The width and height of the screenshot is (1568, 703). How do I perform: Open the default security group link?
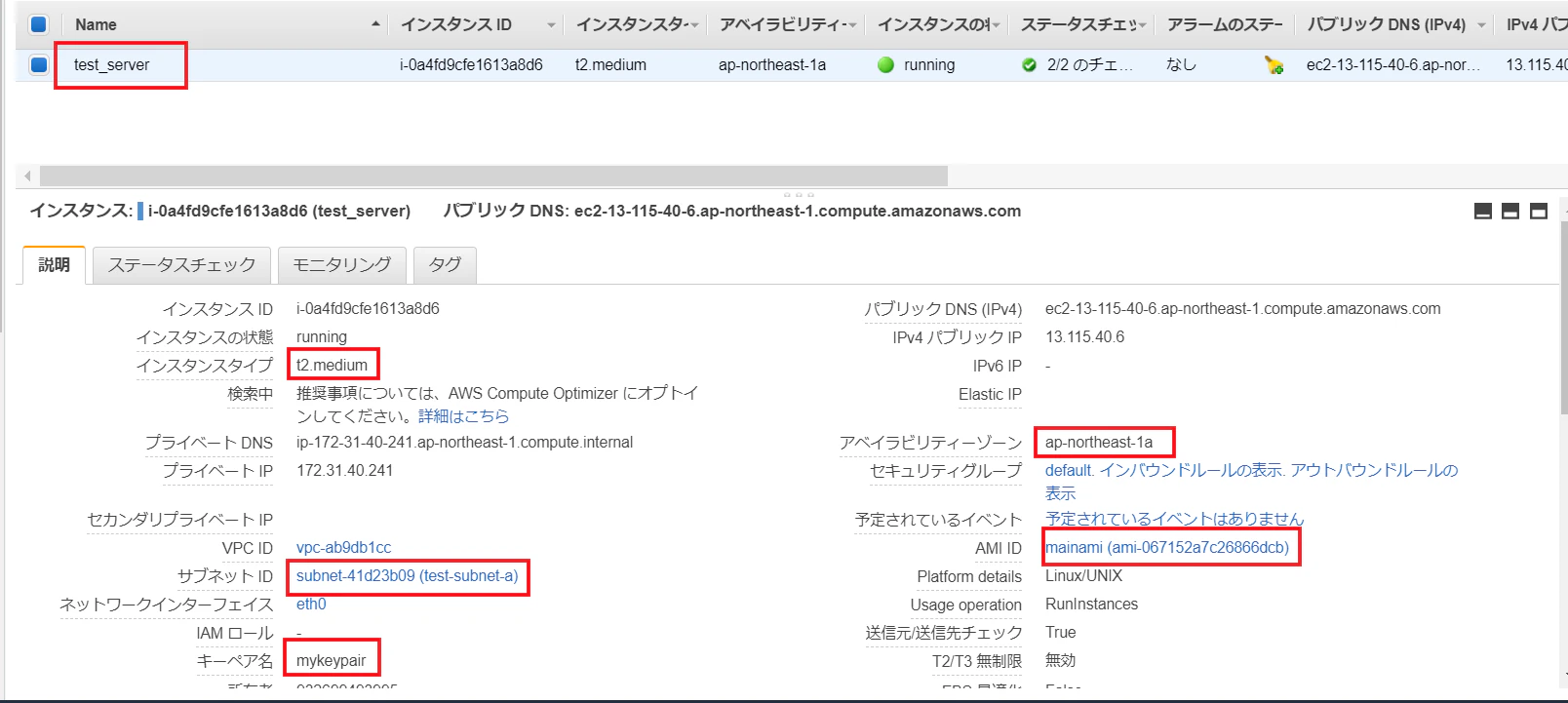tap(1069, 471)
